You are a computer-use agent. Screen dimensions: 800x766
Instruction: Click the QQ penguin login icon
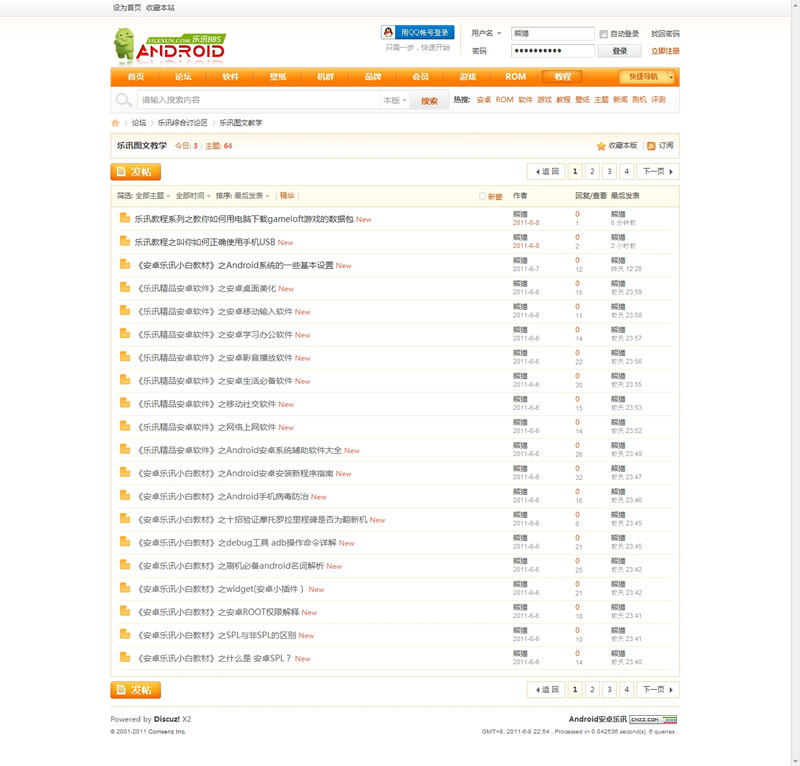click(388, 32)
